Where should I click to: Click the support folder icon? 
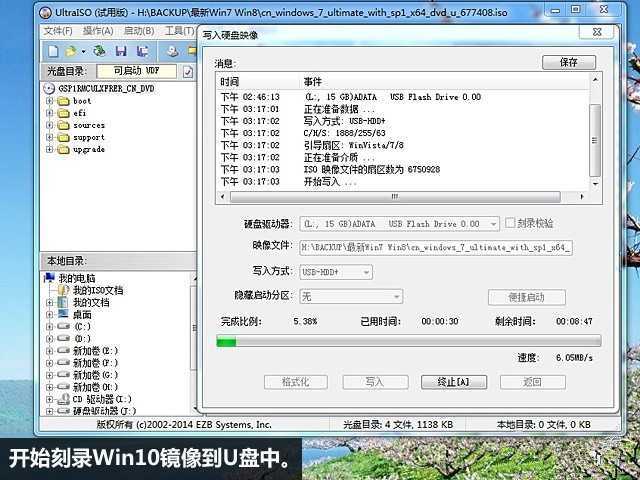(63, 138)
